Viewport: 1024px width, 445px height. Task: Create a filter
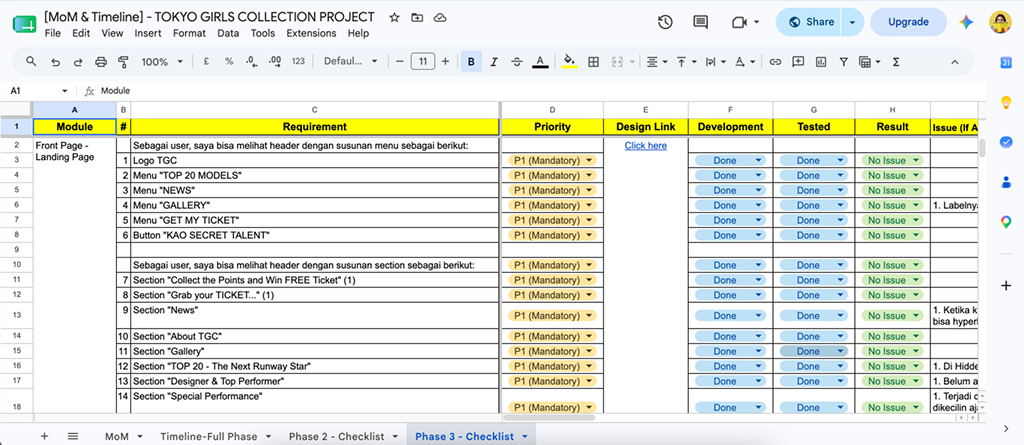click(844, 61)
